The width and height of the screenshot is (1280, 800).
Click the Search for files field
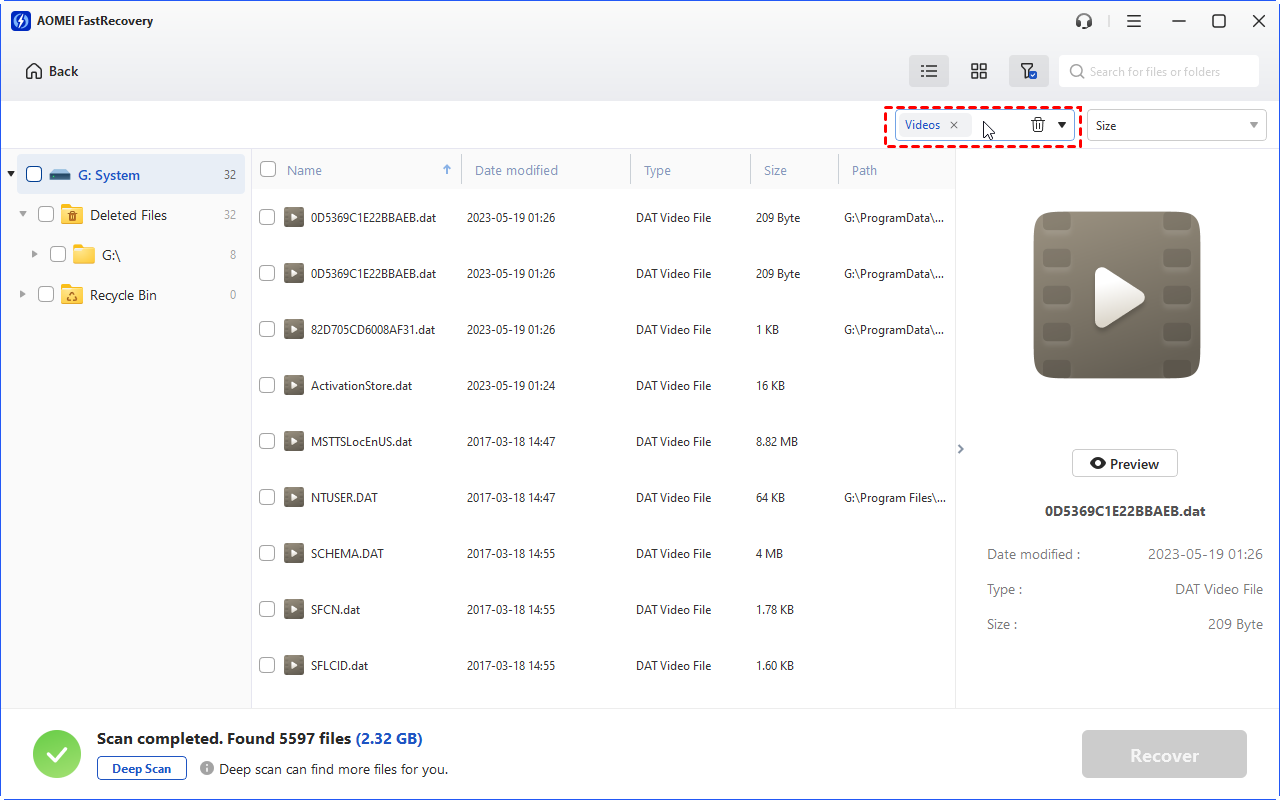1160,71
